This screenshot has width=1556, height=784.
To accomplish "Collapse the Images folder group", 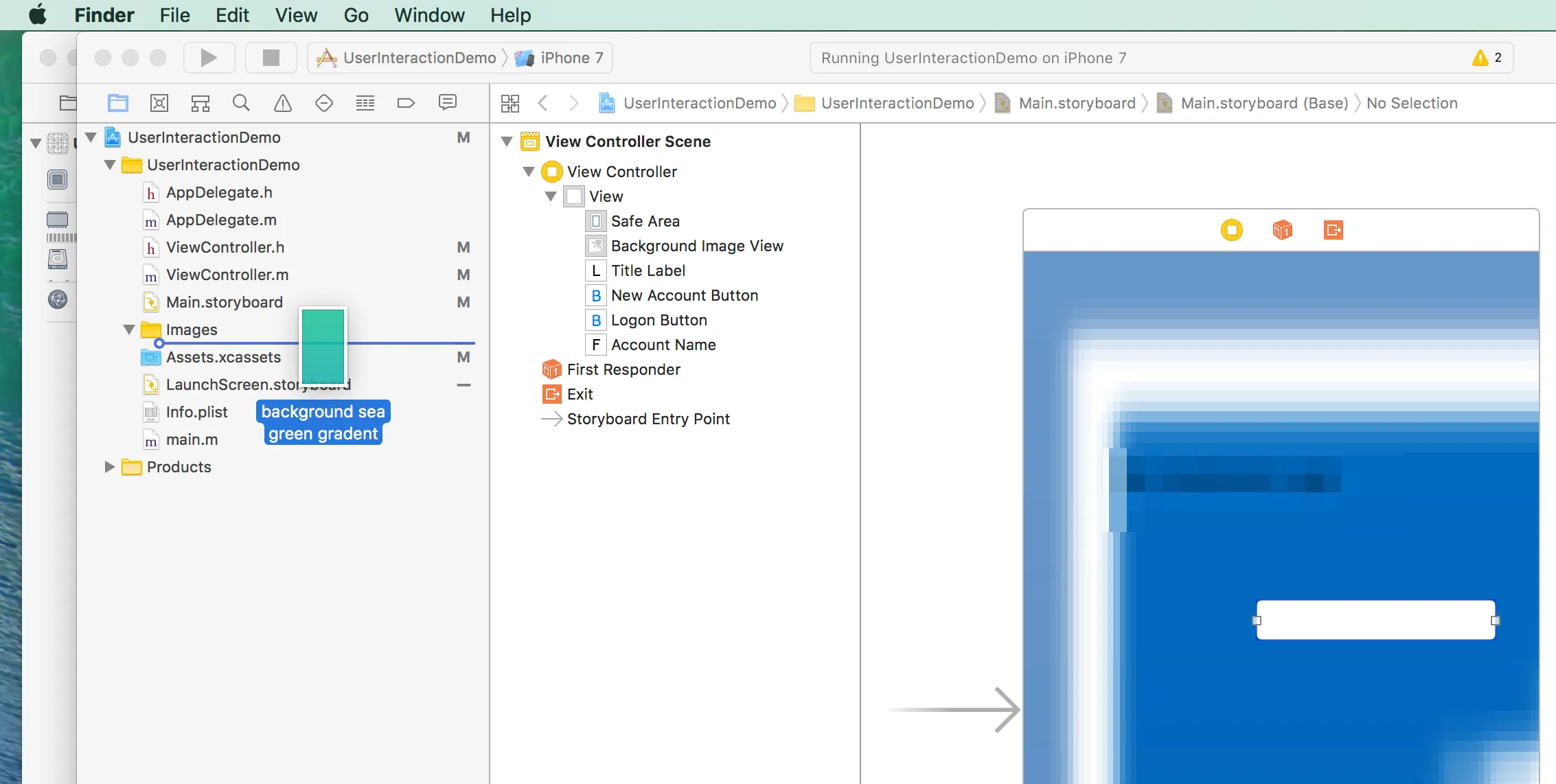I will [129, 330].
